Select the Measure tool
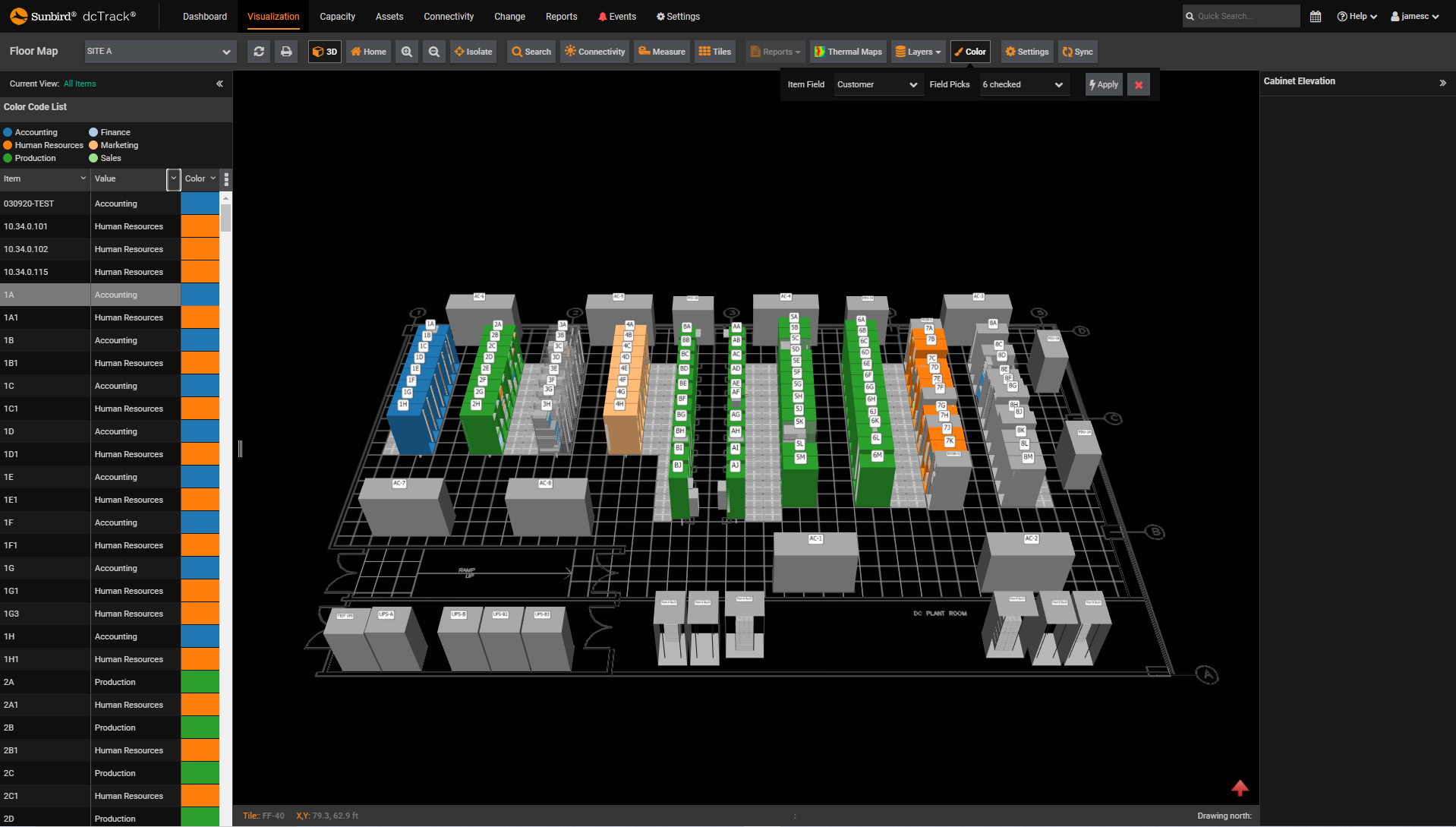The width and height of the screenshot is (1456, 827). click(661, 52)
